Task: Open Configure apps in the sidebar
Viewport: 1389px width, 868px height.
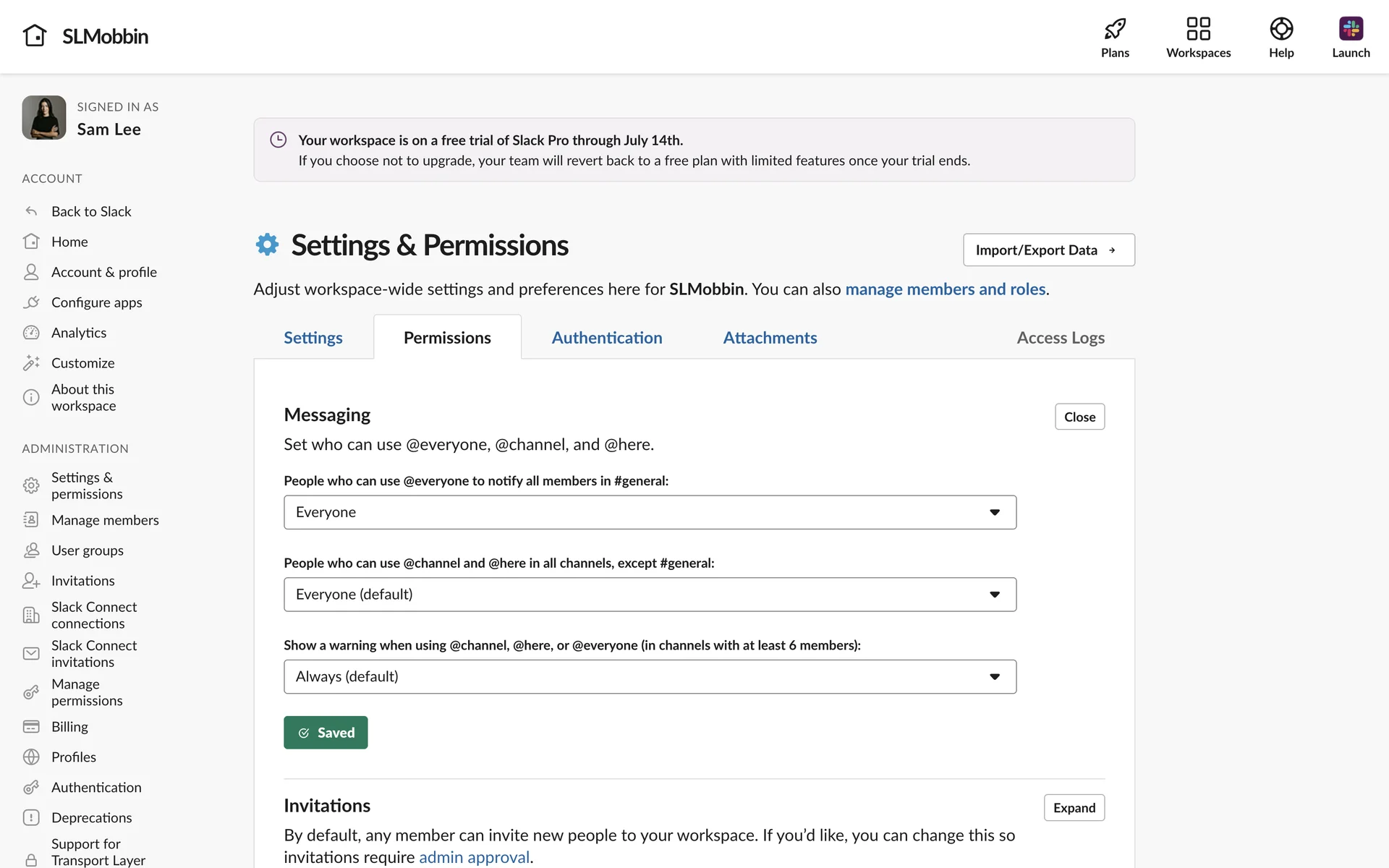Action: point(96,302)
